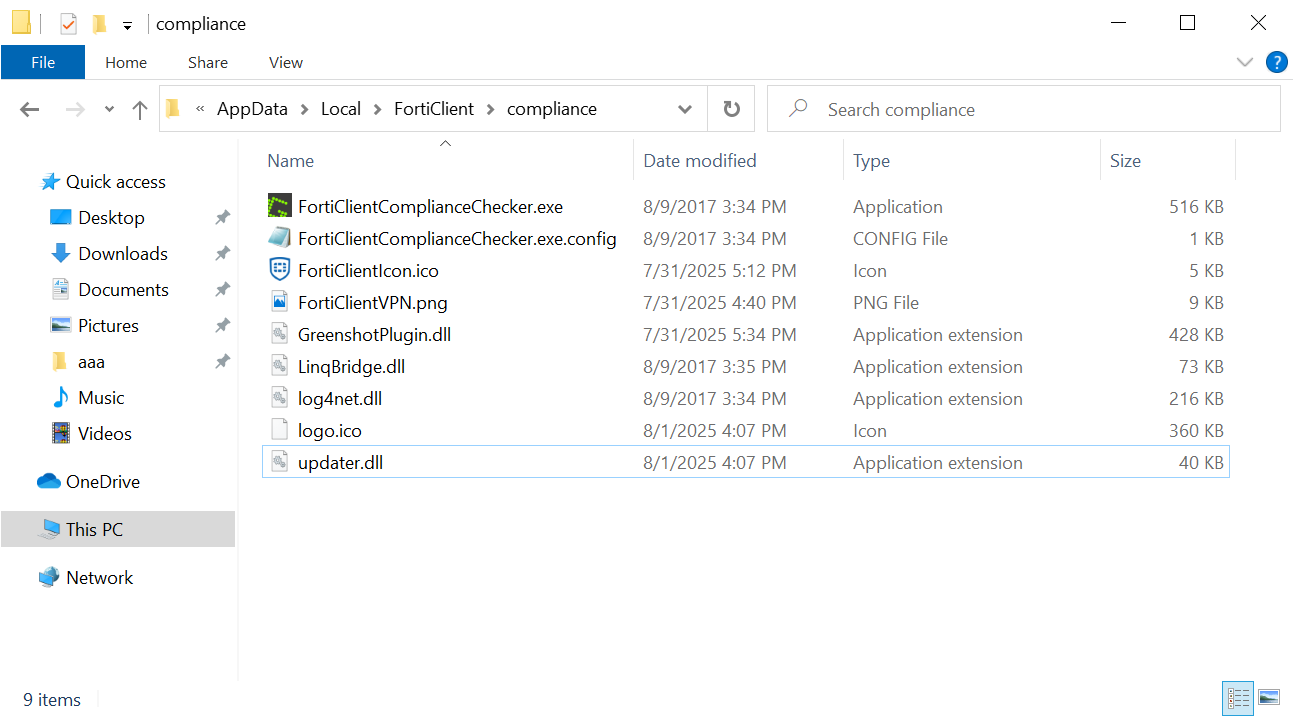Open the recent locations dropdown arrow

(109, 110)
